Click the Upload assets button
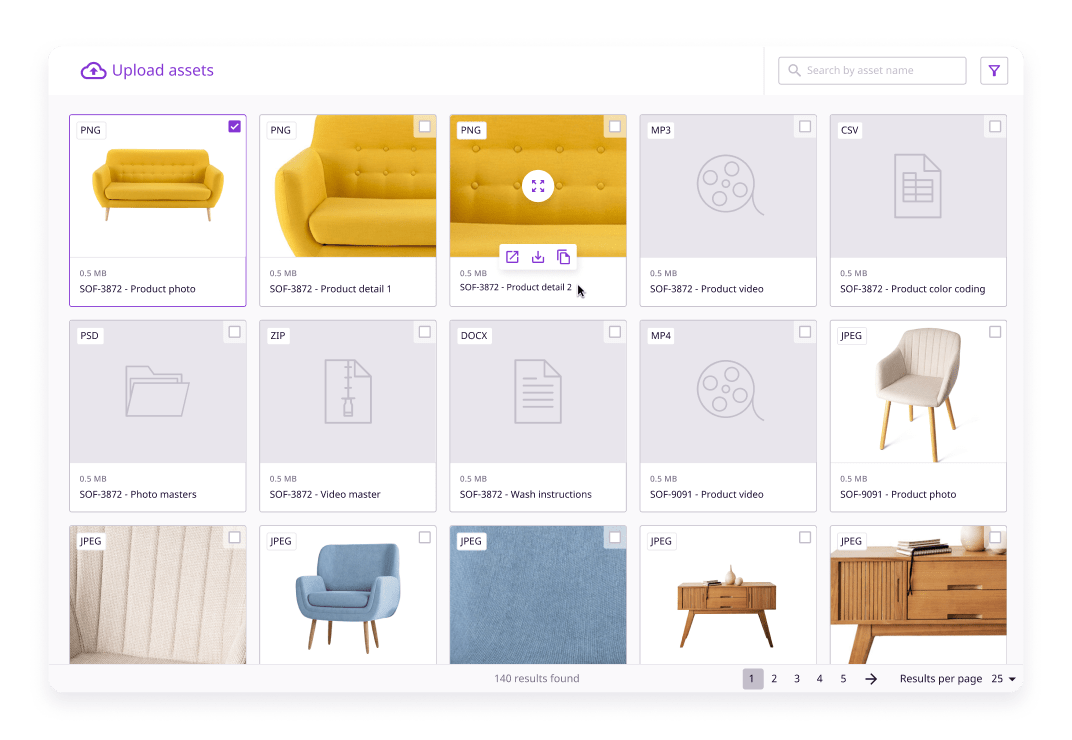Viewport: 1072px width, 740px height. click(147, 70)
